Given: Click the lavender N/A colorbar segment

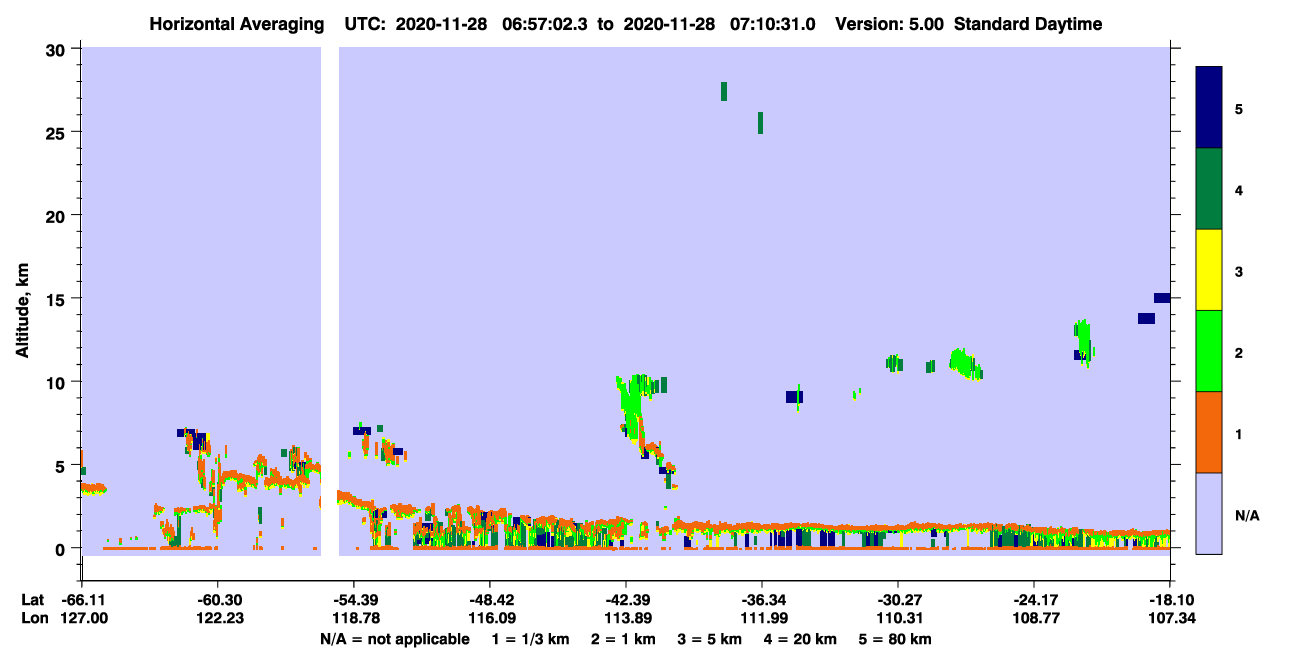Looking at the screenshot, I should [x=1209, y=513].
